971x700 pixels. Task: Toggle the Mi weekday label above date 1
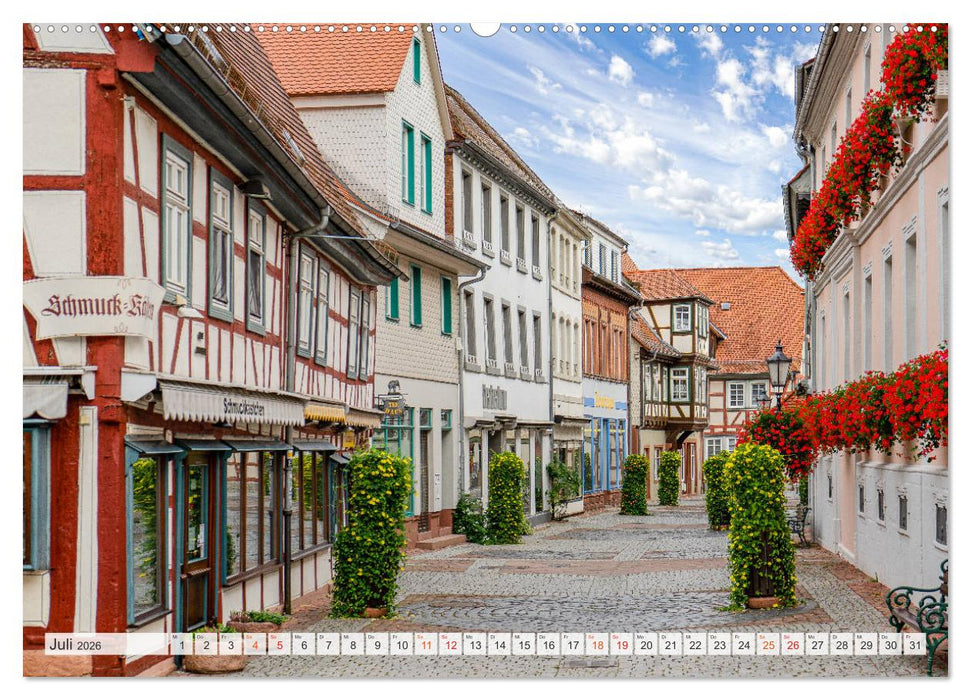click(174, 636)
